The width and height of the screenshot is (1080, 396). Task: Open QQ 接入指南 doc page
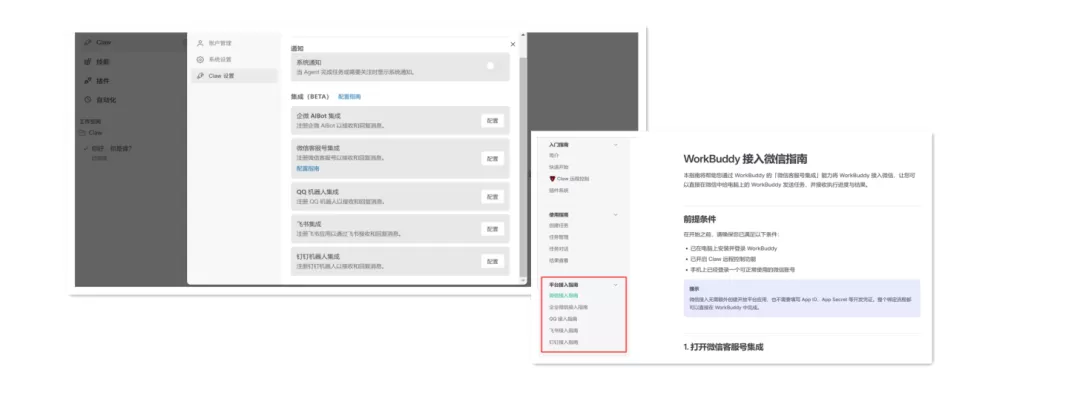(563, 319)
